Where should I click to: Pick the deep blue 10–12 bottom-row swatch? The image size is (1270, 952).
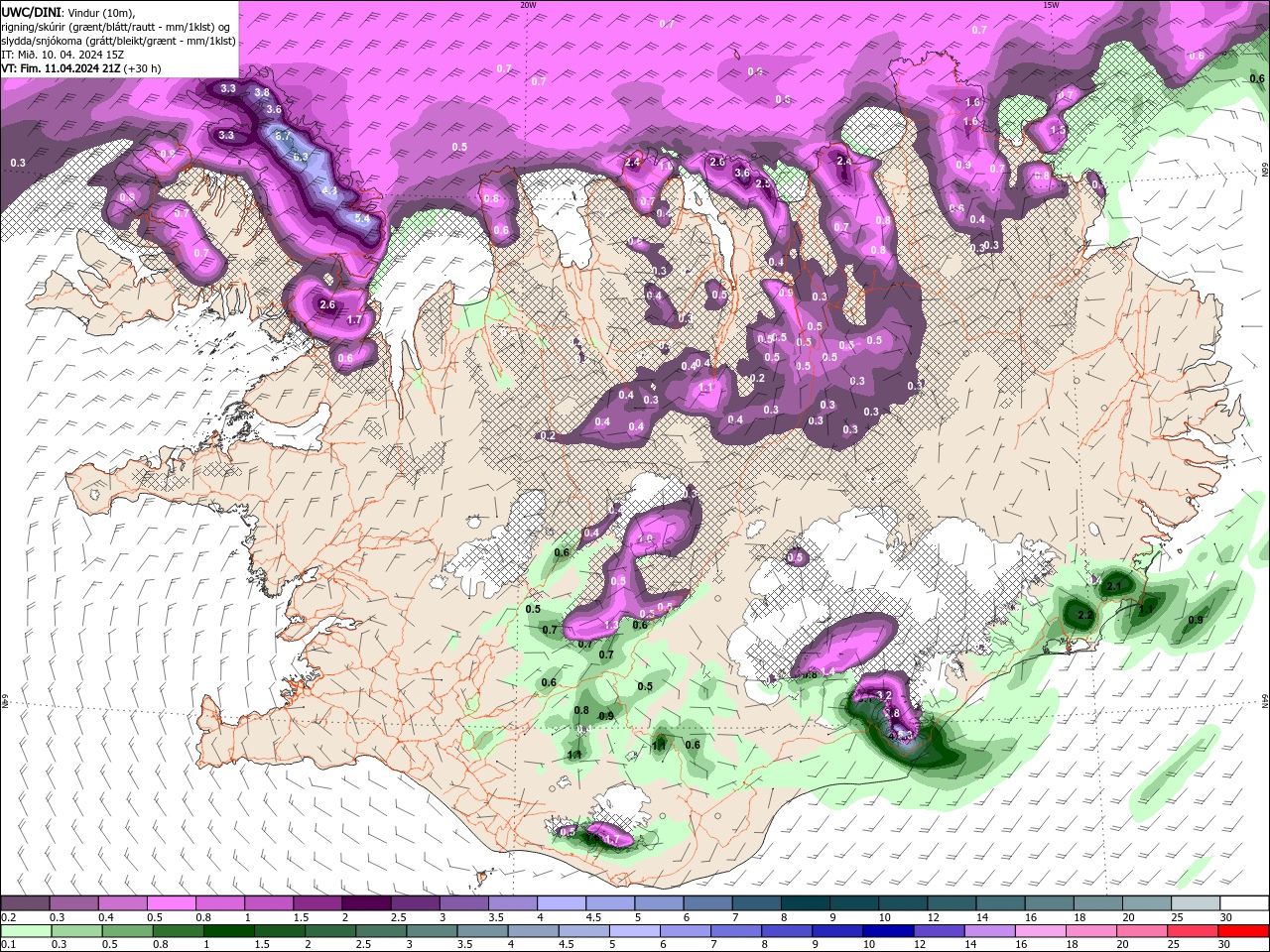click(x=887, y=931)
